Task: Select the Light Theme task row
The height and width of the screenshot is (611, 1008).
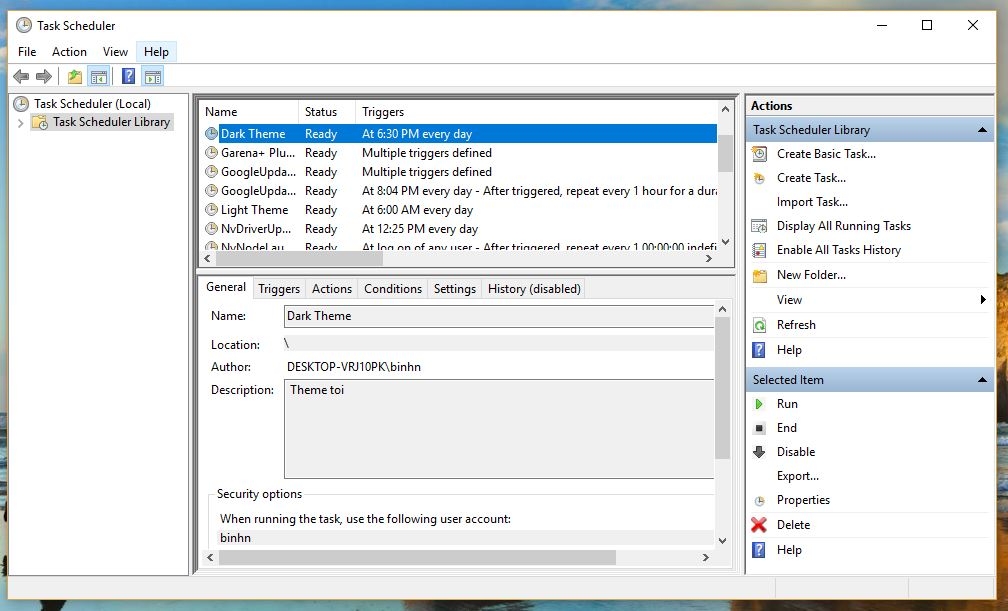Action: pyautogui.click(x=254, y=210)
